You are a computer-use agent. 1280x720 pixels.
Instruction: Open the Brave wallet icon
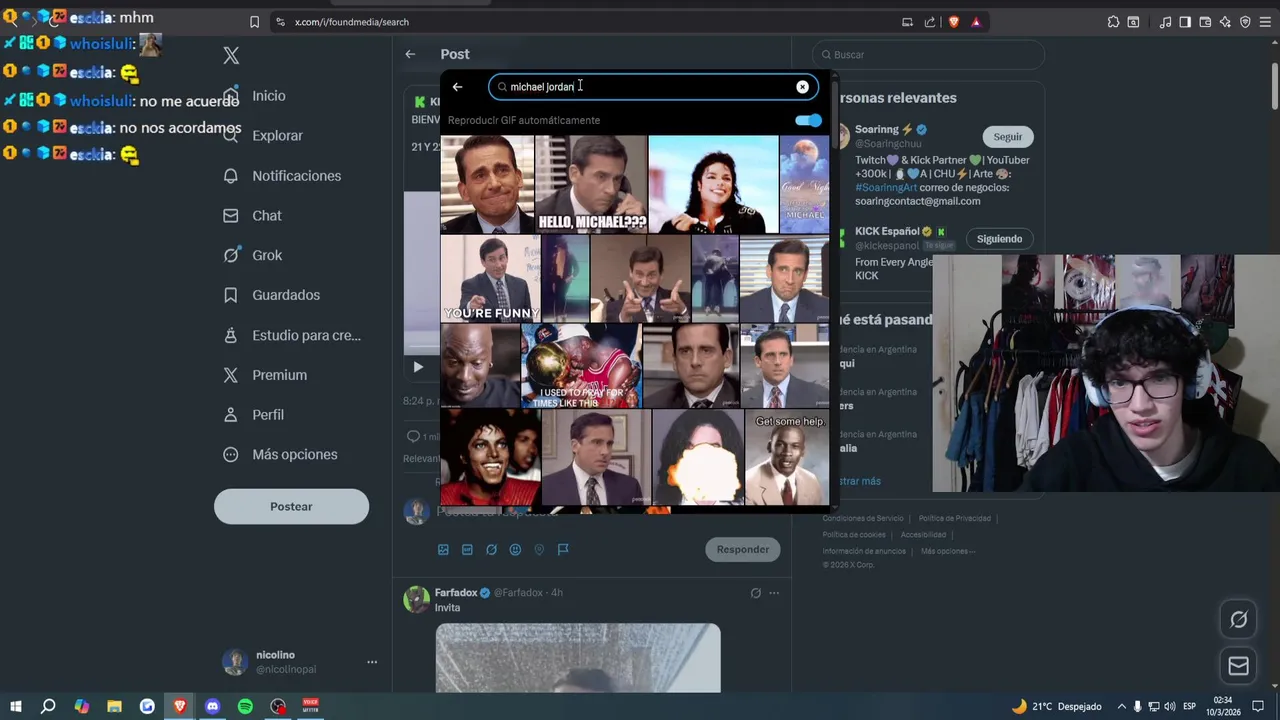[x=1205, y=22]
